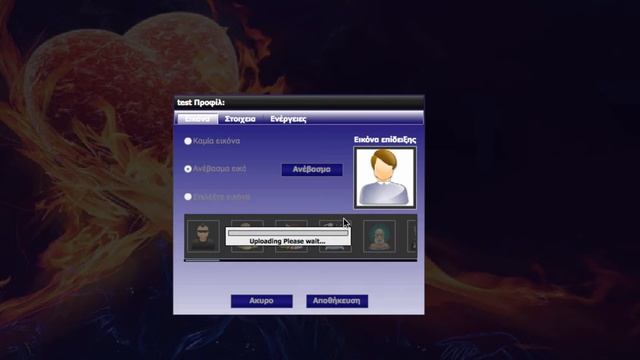Screen dimensions: 640x360
Task: Pick the sunglasses man avatar thumbnail
Action: pyautogui.click(x=203, y=236)
